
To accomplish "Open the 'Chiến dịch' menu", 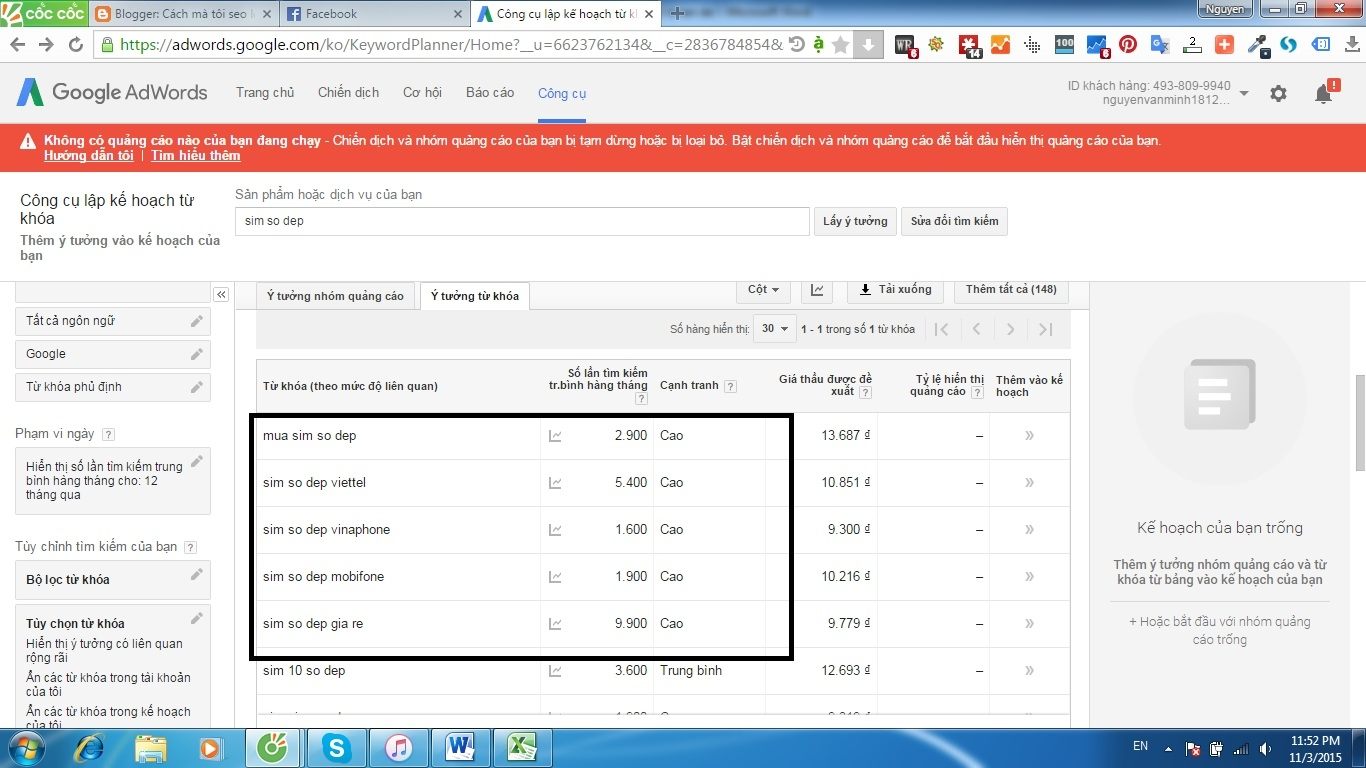I will point(349,92).
